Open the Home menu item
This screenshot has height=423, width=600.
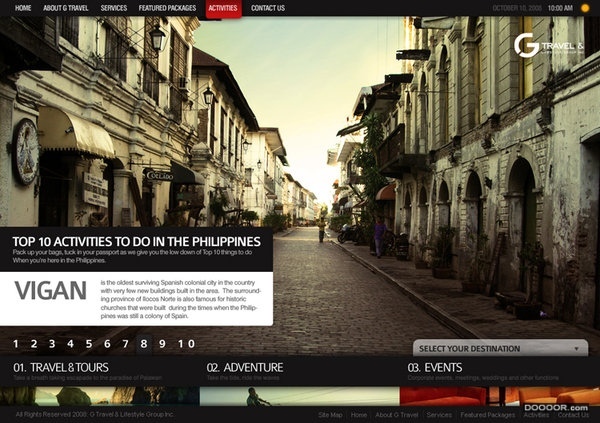click(23, 8)
